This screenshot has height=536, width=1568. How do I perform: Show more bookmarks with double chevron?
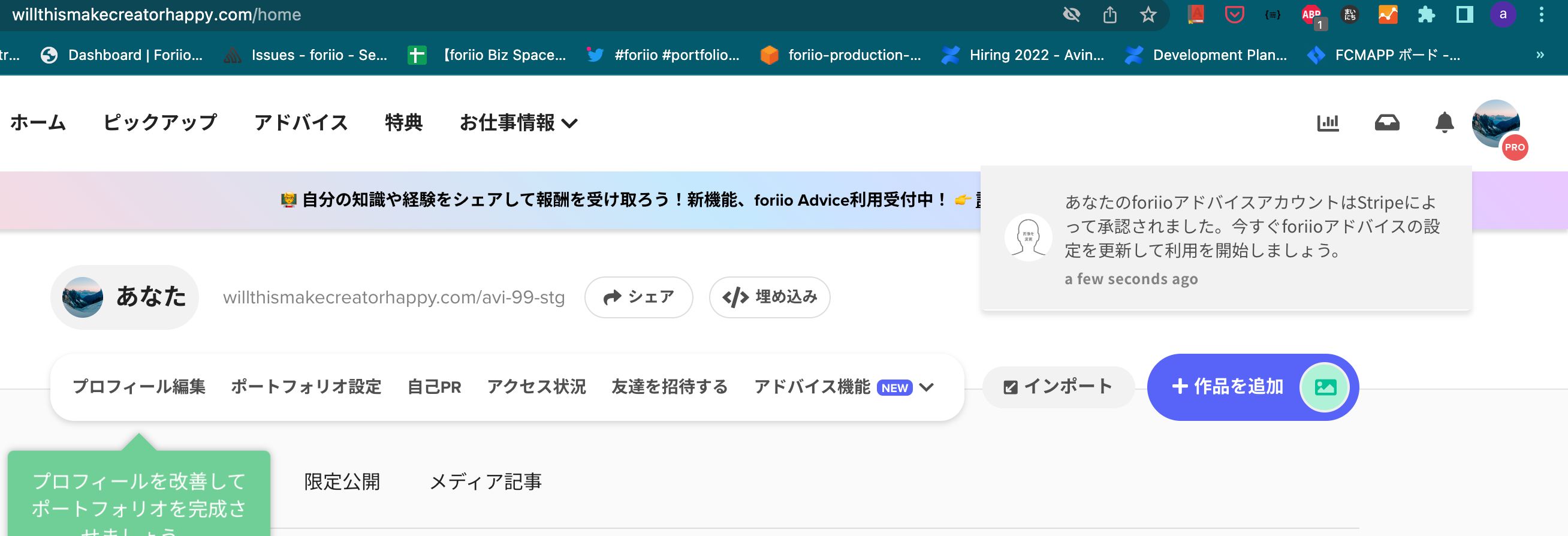point(1540,55)
